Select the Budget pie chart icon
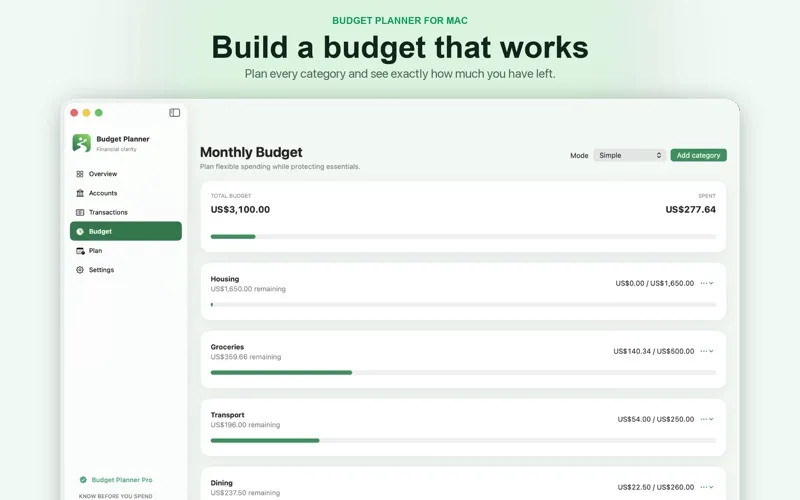The image size is (800, 500). tap(80, 232)
